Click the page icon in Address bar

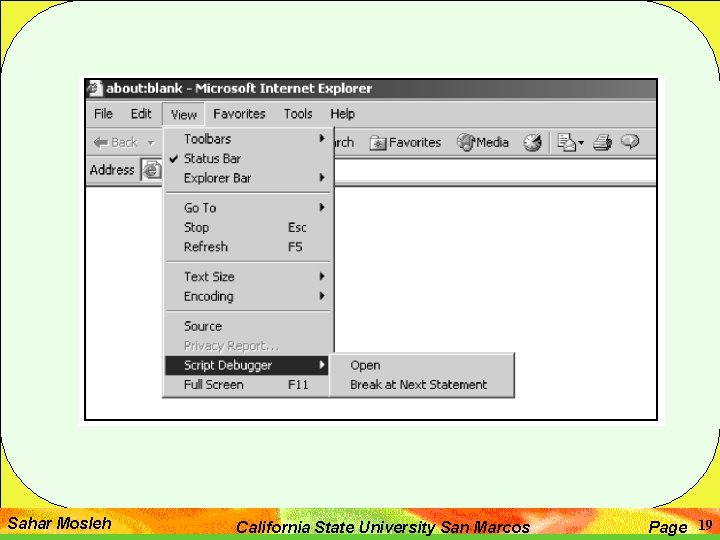coord(152,170)
